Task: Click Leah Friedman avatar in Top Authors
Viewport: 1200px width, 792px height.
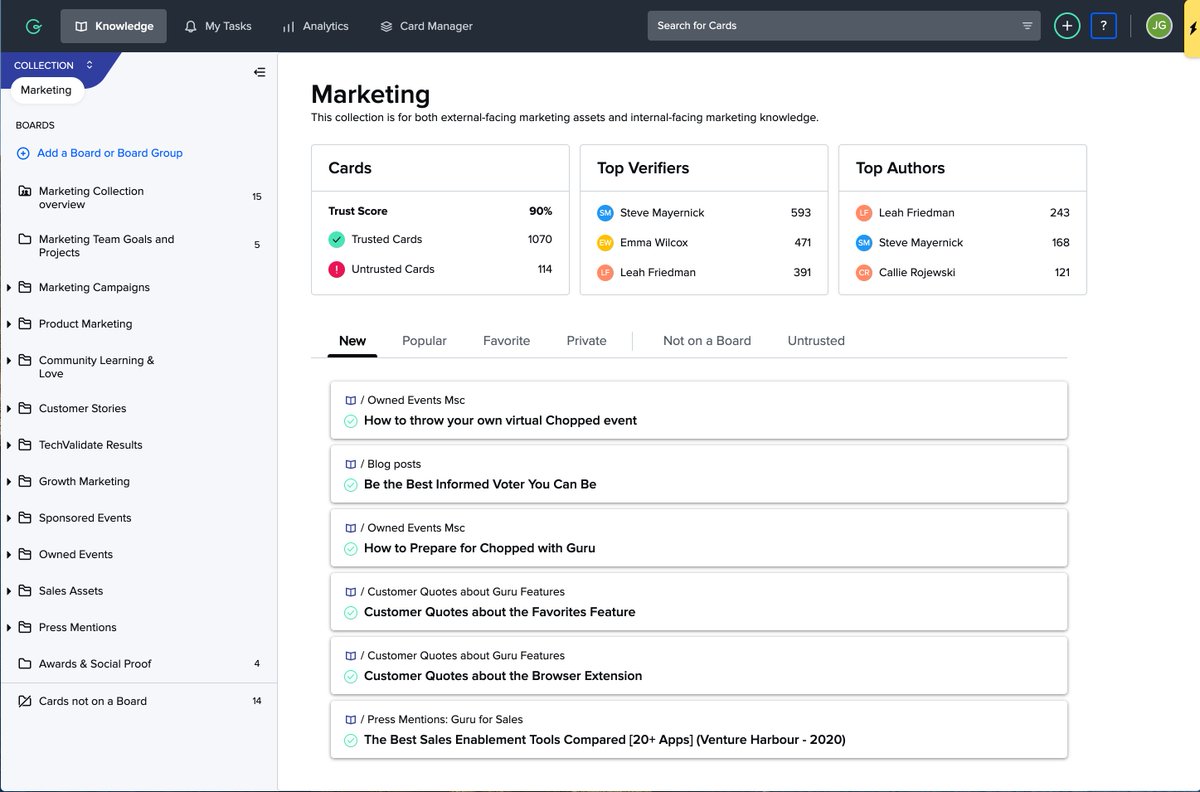Action: pos(864,213)
